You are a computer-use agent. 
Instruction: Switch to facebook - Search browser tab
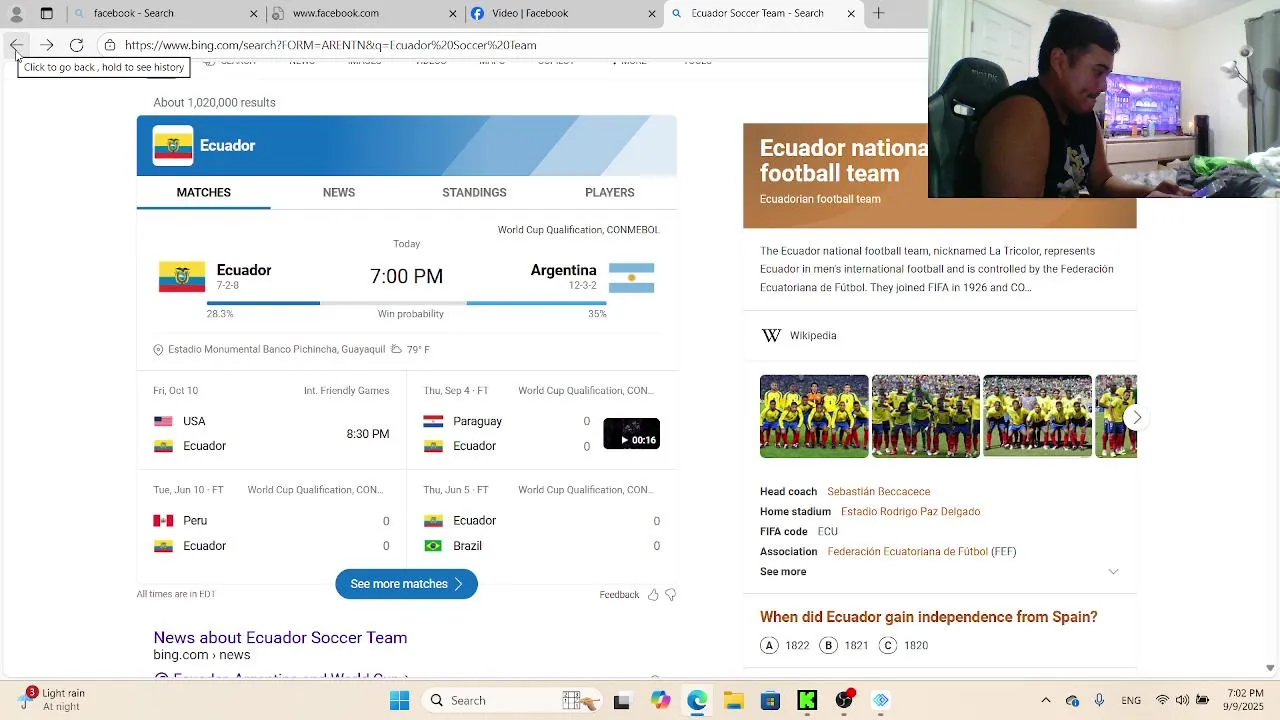coord(165,13)
